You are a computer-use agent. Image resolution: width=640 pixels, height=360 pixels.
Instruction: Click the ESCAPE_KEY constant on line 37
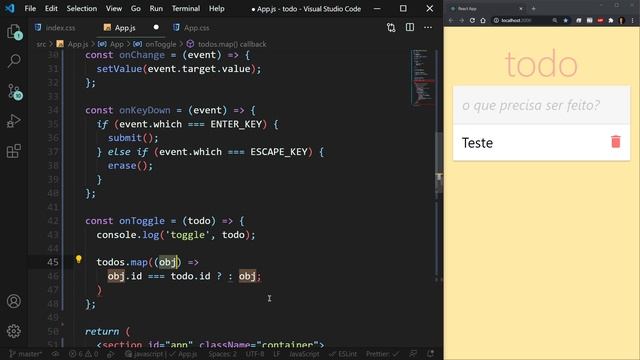[279, 152]
